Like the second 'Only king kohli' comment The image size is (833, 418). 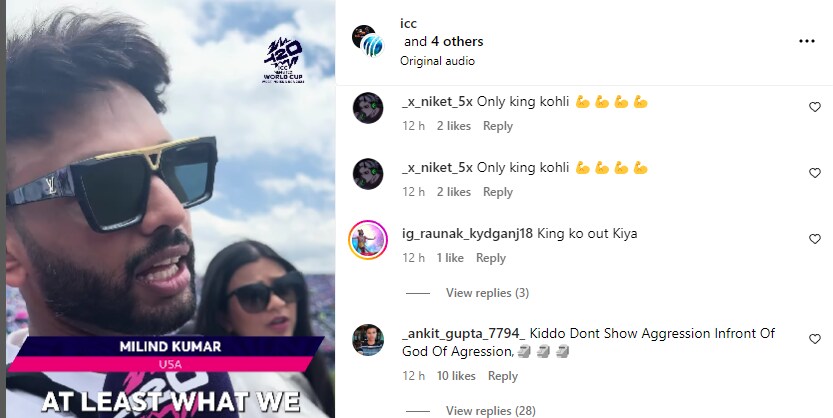pos(814,173)
